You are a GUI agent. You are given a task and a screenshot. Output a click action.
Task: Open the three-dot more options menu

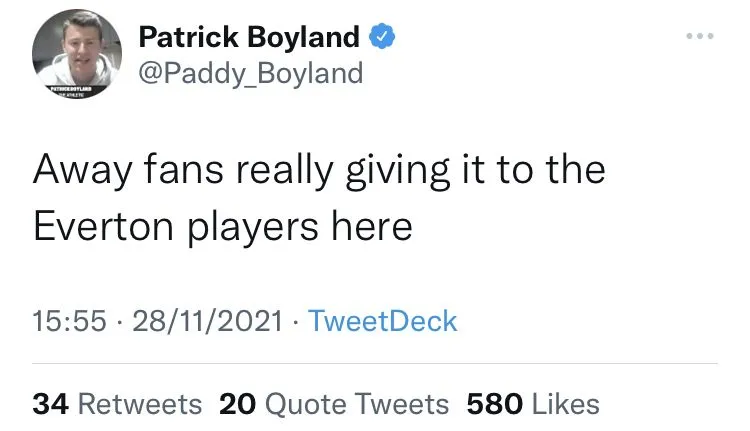pyautogui.click(x=700, y=38)
